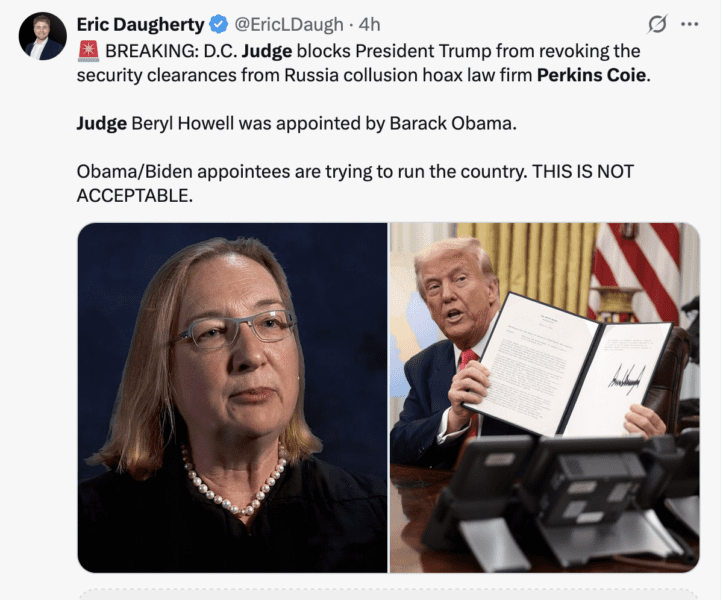Open the Eric Daugherty display name link
Screen dimensions: 723x600
pyautogui.click(x=140, y=24)
